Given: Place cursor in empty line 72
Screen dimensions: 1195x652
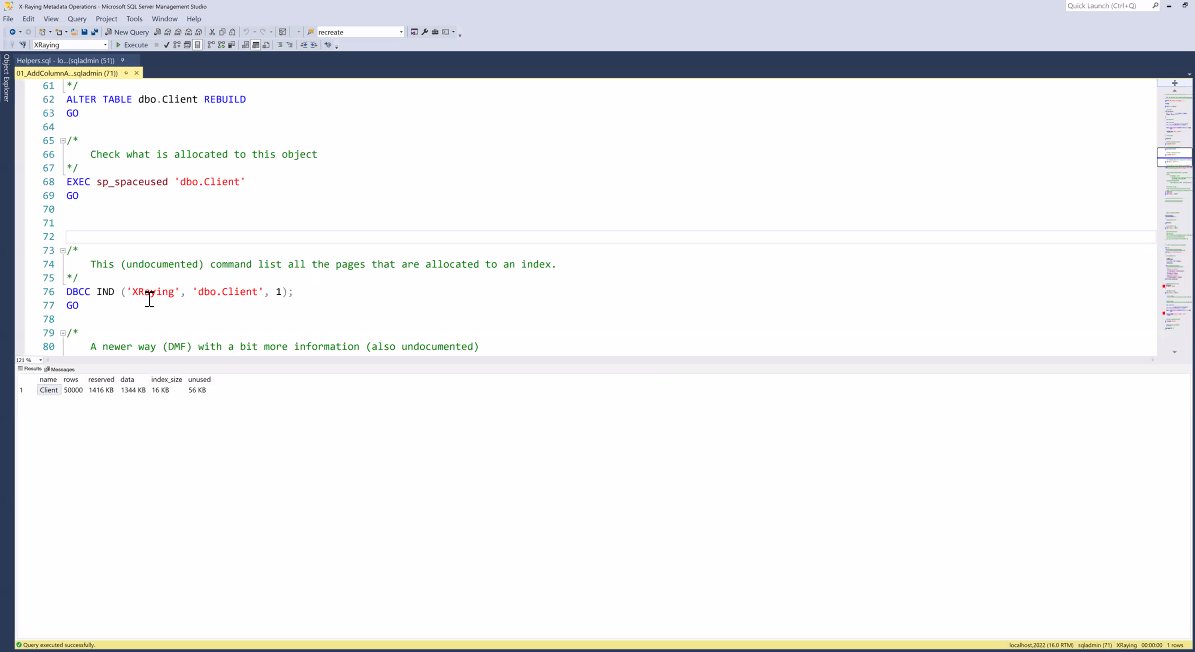Looking at the screenshot, I should click(x=610, y=237).
